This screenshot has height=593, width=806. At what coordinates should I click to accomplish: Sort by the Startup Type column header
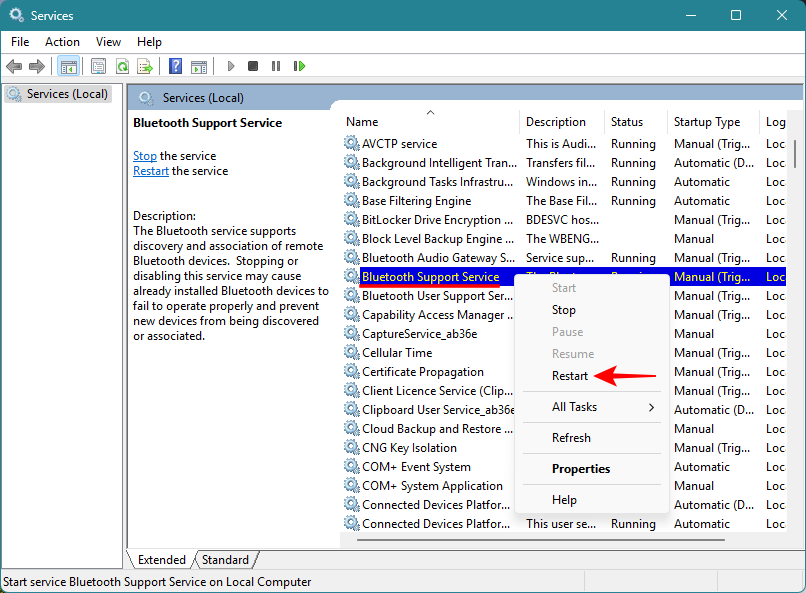point(713,122)
